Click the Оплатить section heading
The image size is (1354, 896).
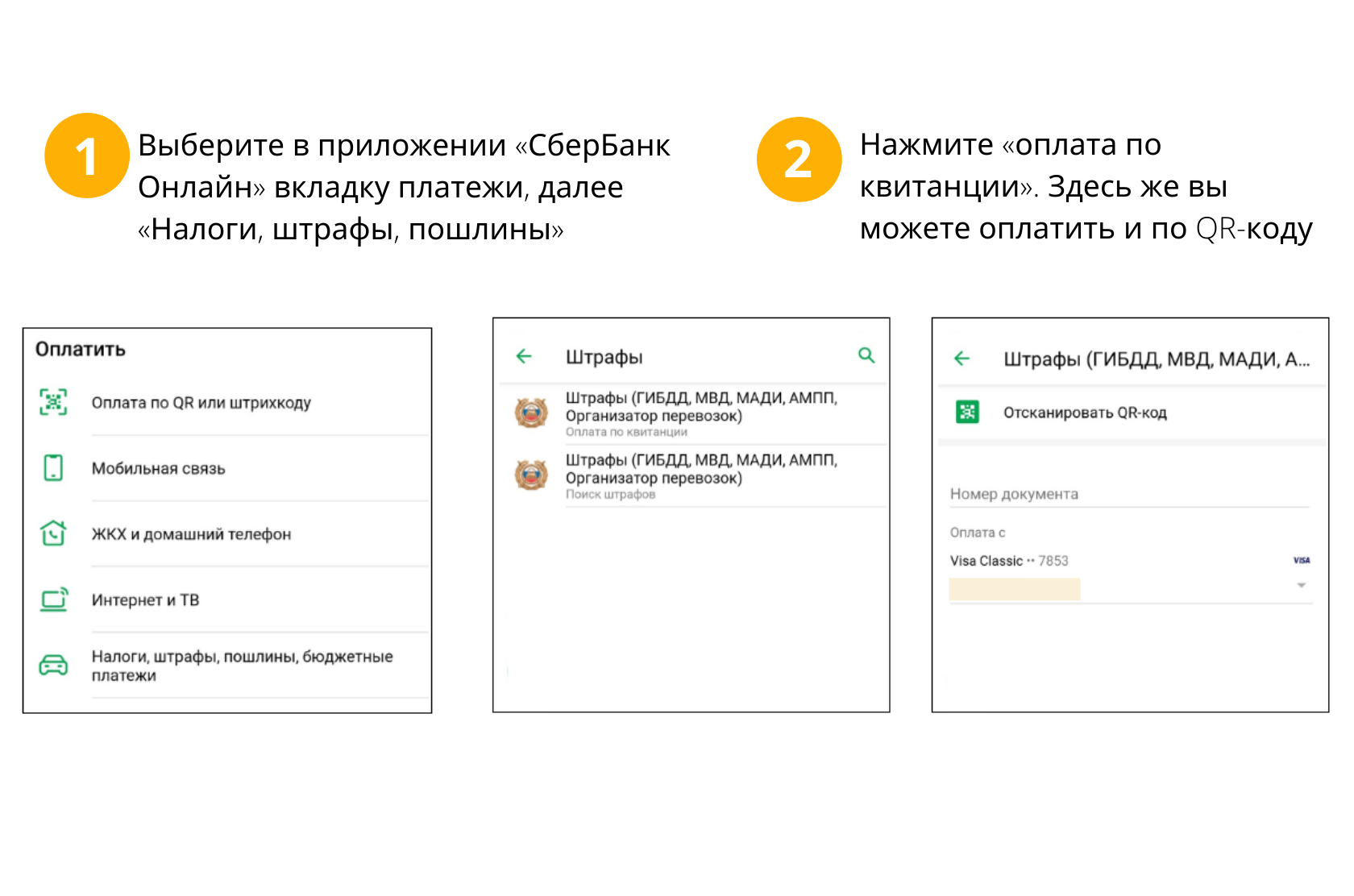[81, 349]
